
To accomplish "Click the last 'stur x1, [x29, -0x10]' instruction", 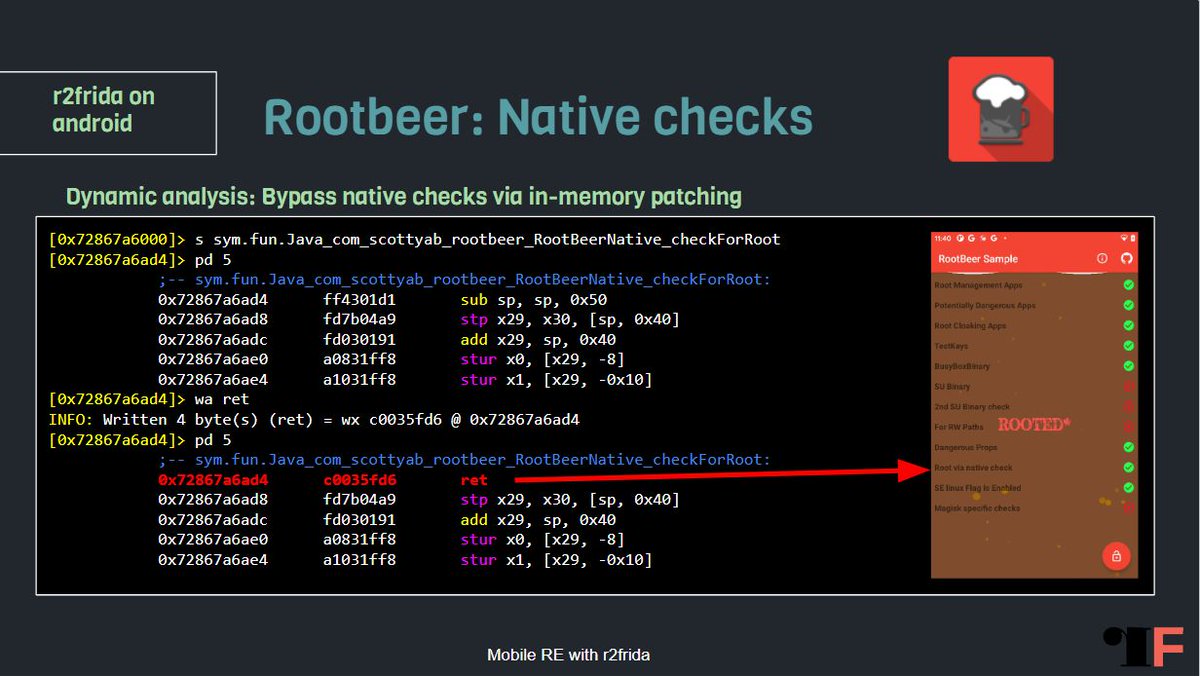I will tap(556, 560).
